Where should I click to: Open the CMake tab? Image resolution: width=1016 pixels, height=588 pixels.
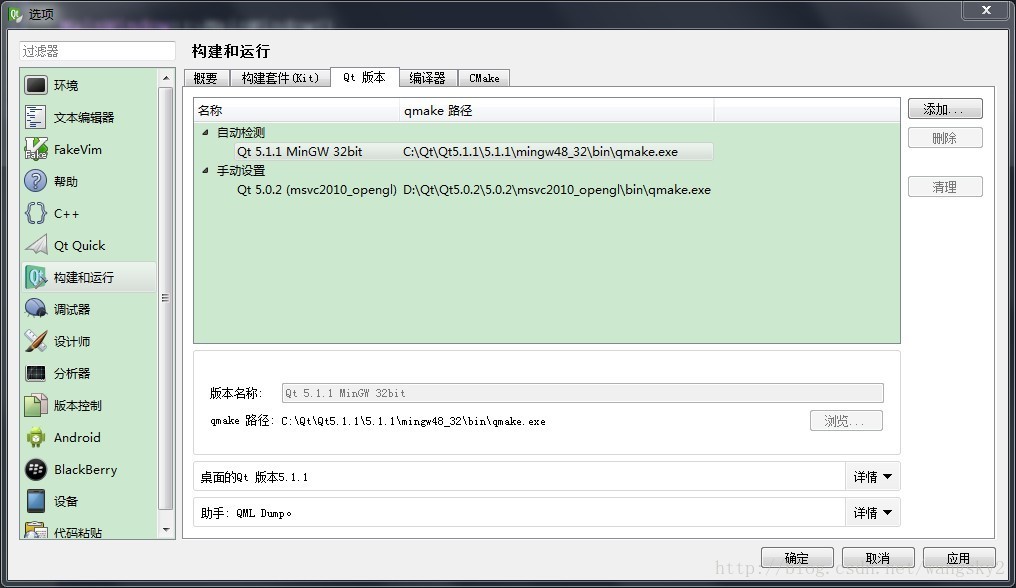pos(484,78)
